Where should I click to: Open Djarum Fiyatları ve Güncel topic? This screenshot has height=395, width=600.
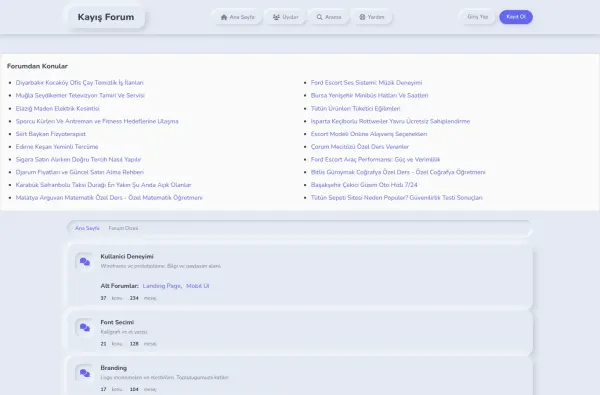tap(80, 172)
